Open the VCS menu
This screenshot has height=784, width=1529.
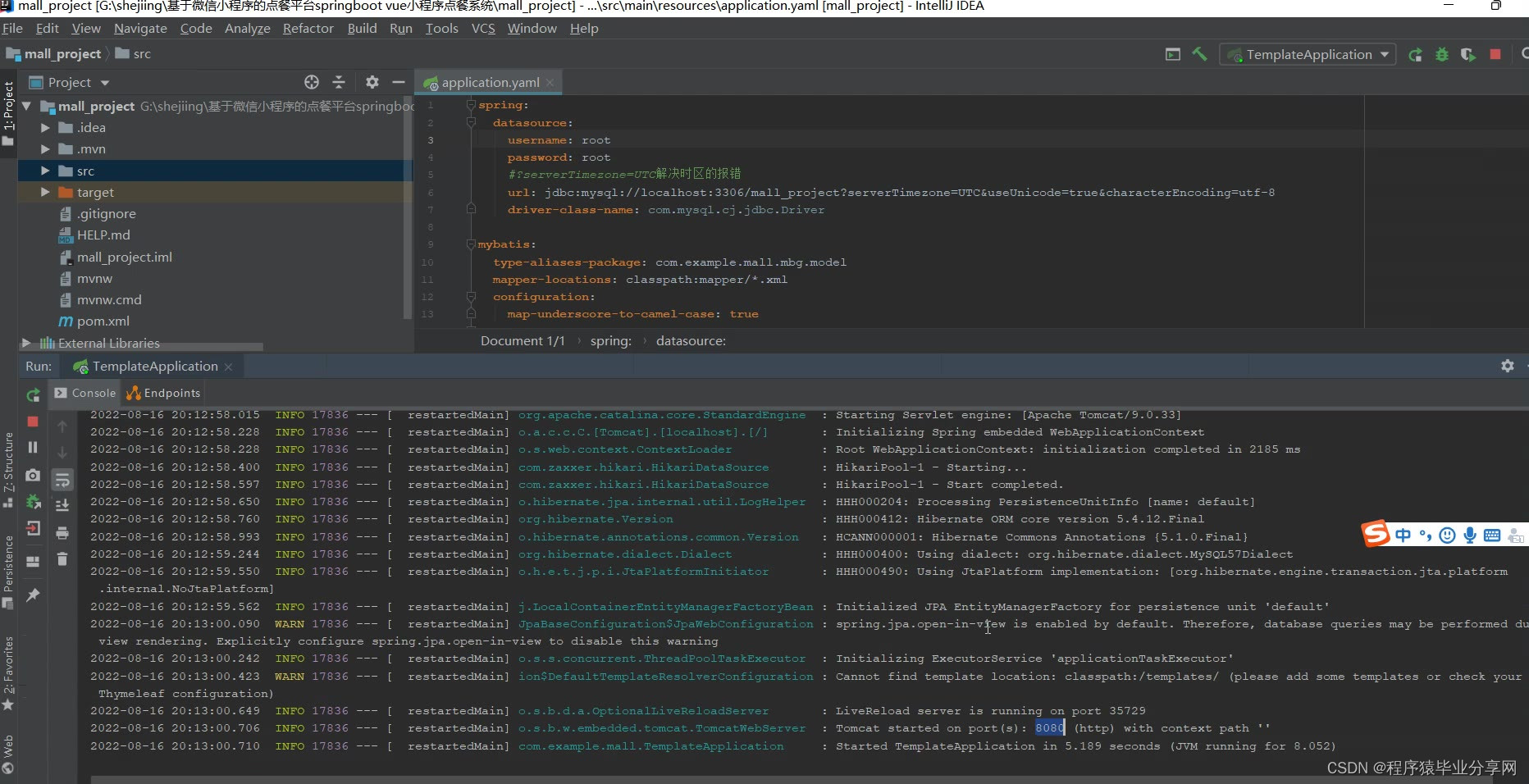pyautogui.click(x=483, y=29)
